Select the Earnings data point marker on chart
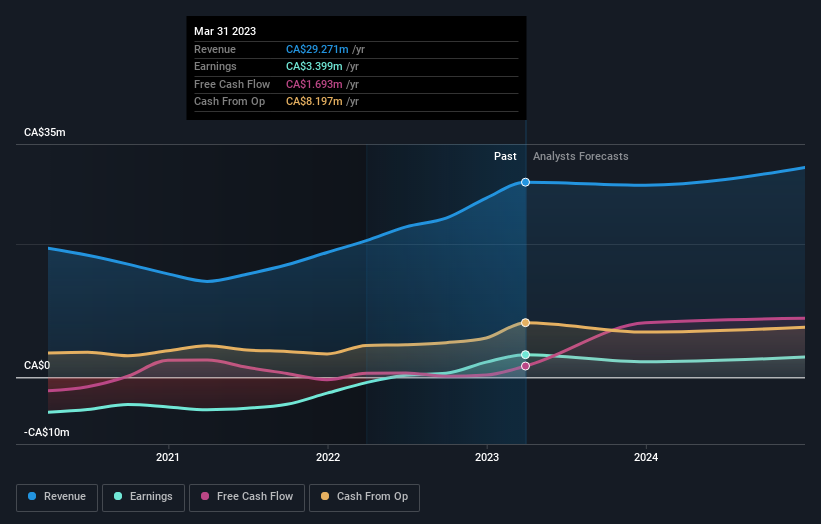Screen dimensions: 821x524 point(525,355)
